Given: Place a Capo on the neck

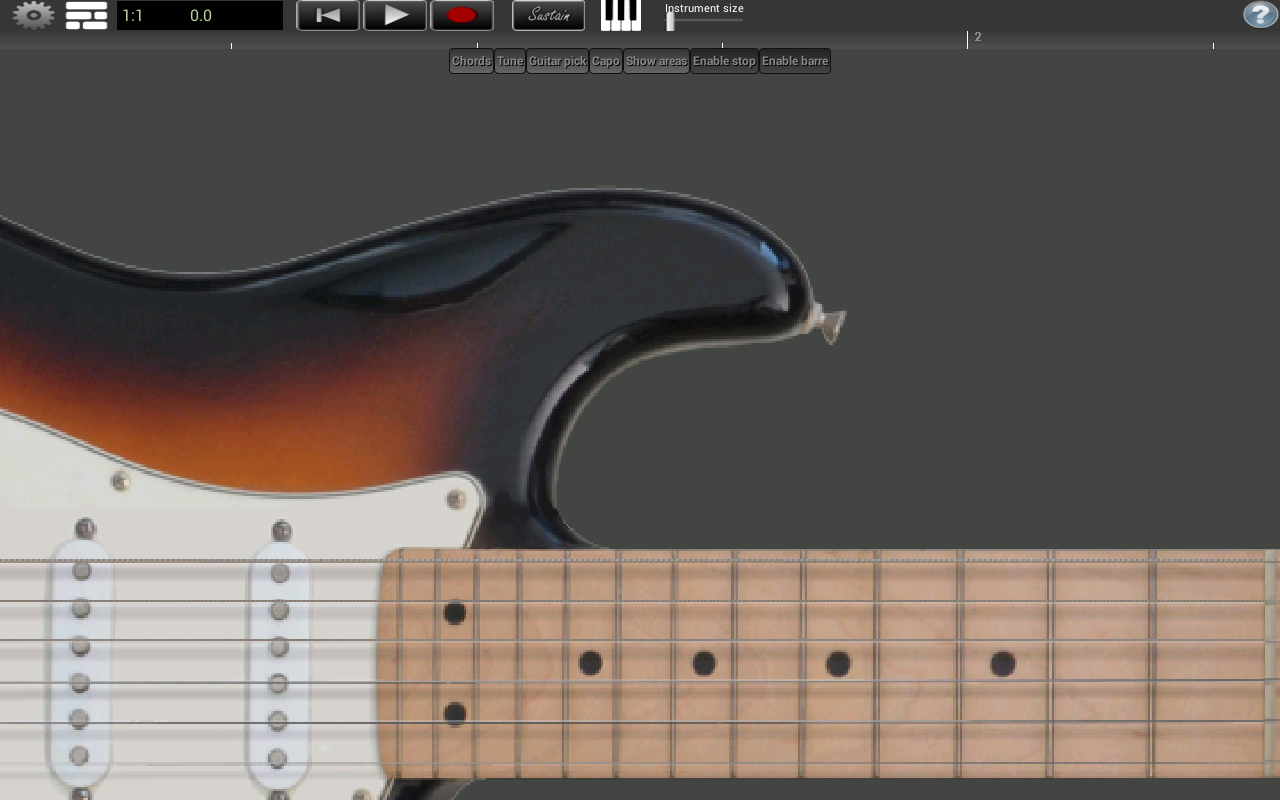Looking at the screenshot, I should pyautogui.click(x=605, y=61).
